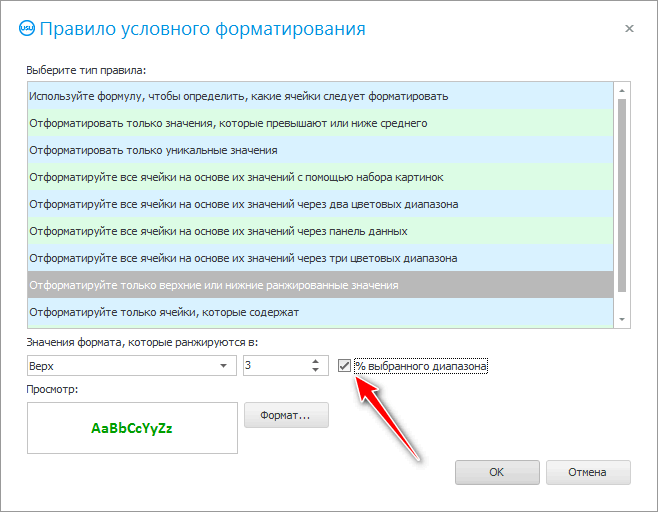Click the rule list scroll down arrow
Screen dimensions: 658x512
(x=622, y=319)
